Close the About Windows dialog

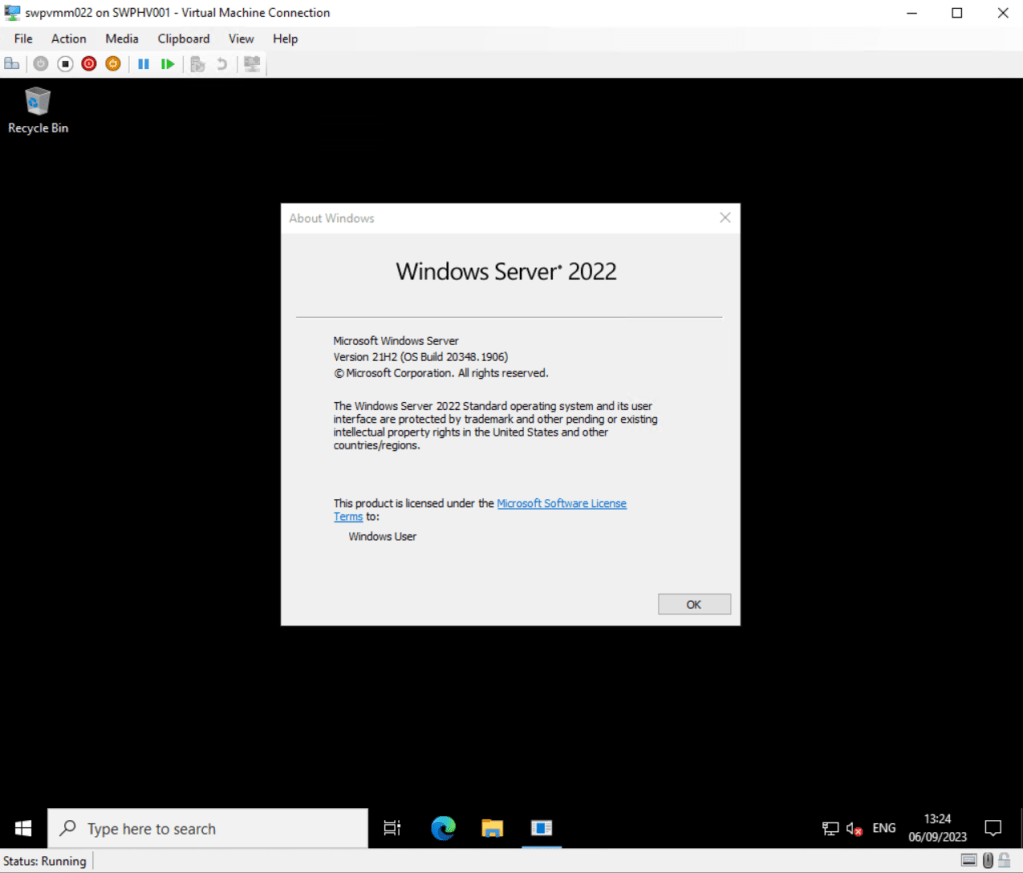(725, 218)
